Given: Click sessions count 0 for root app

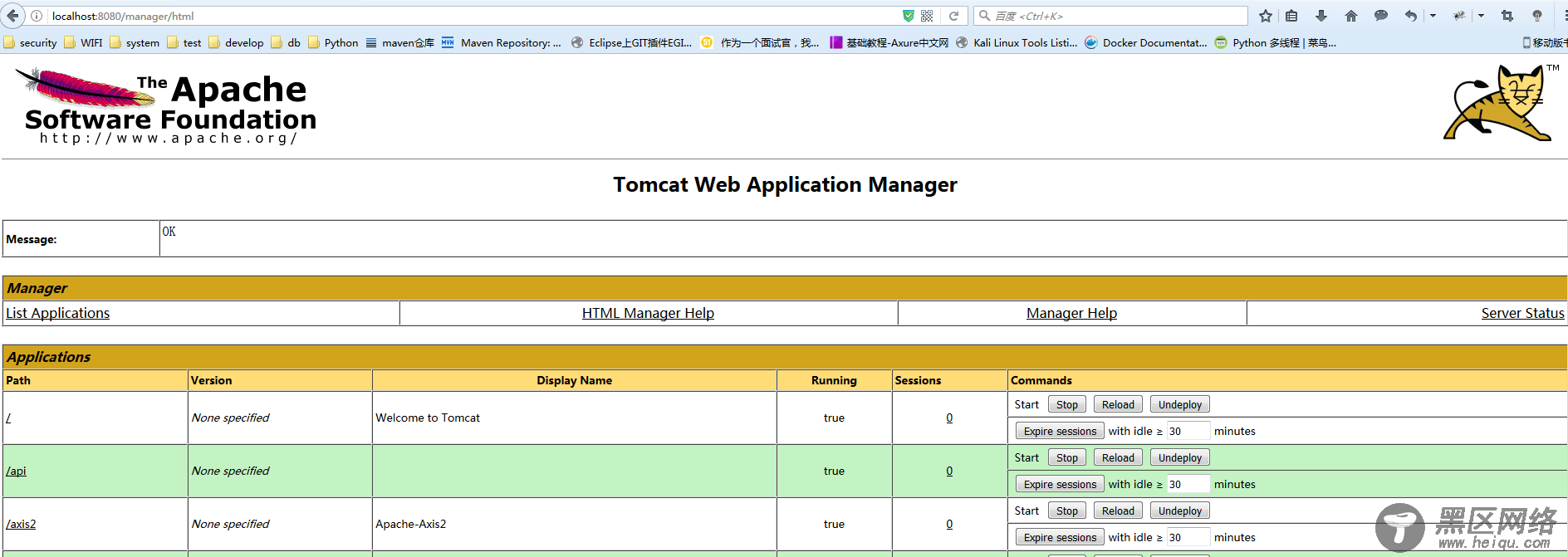Looking at the screenshot, I should point(949,418).
